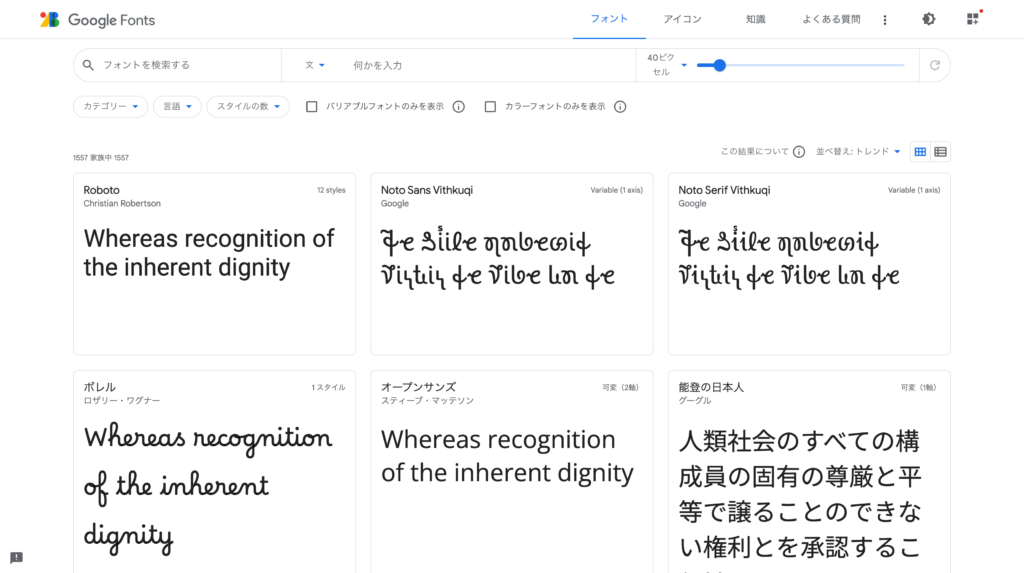Click the info icon beside variable fonts
Image resolution: width=1024 pixels, height=573 pixels.
pos(459,107)
